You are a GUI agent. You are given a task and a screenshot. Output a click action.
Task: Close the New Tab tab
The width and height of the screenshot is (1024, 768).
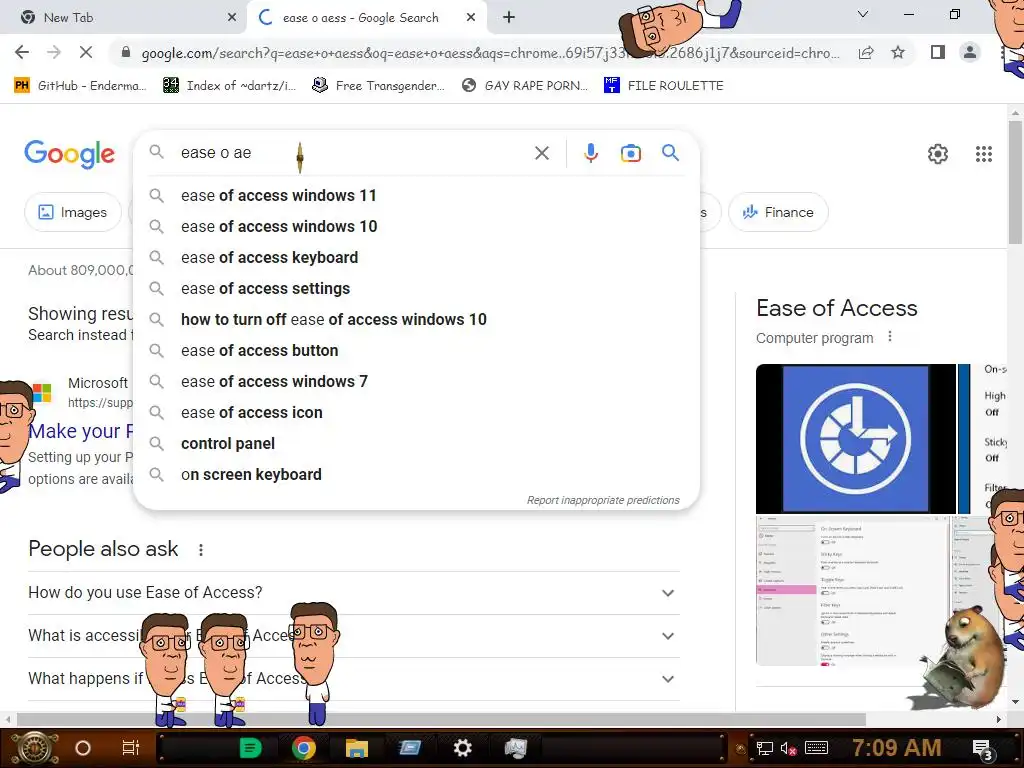[232, 18]
